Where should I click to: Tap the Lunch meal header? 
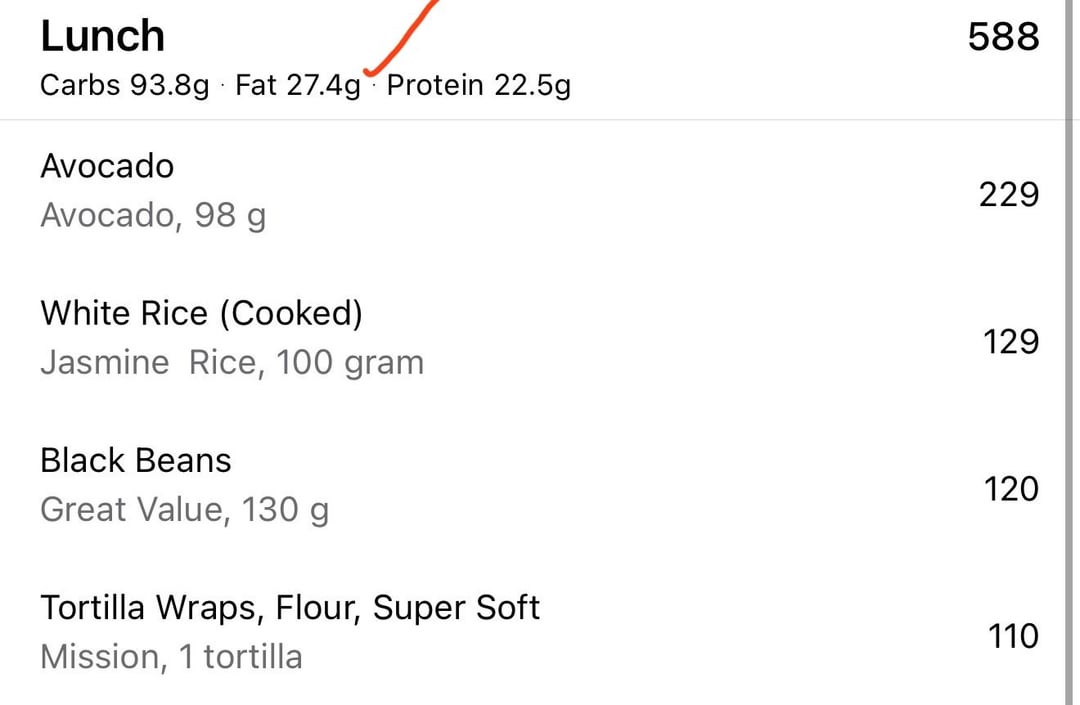click(x=103, y=37)
